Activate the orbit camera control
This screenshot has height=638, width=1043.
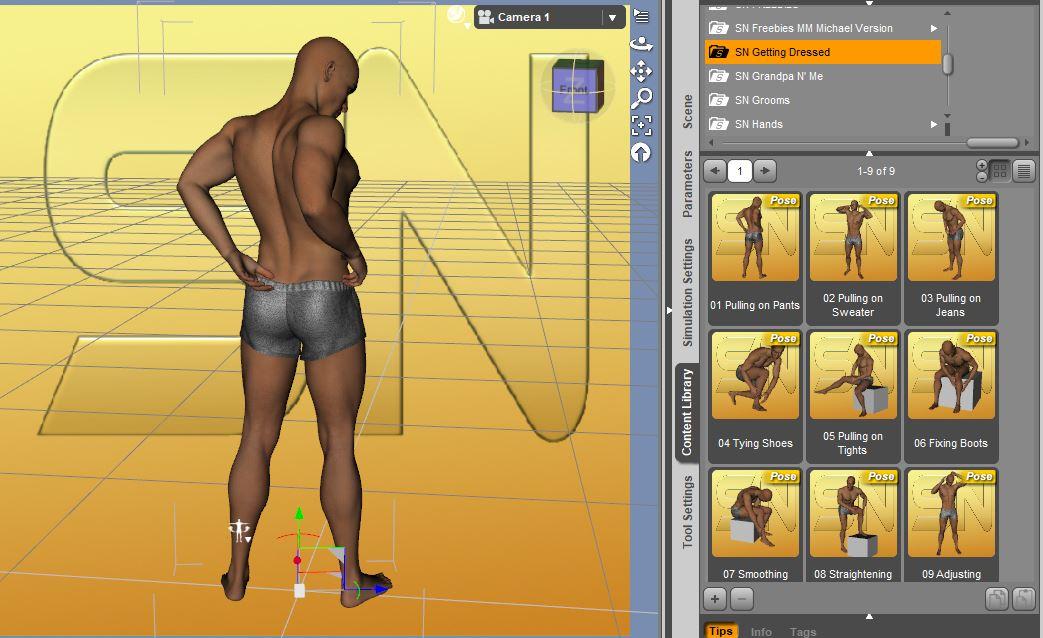tap(641, 44)
